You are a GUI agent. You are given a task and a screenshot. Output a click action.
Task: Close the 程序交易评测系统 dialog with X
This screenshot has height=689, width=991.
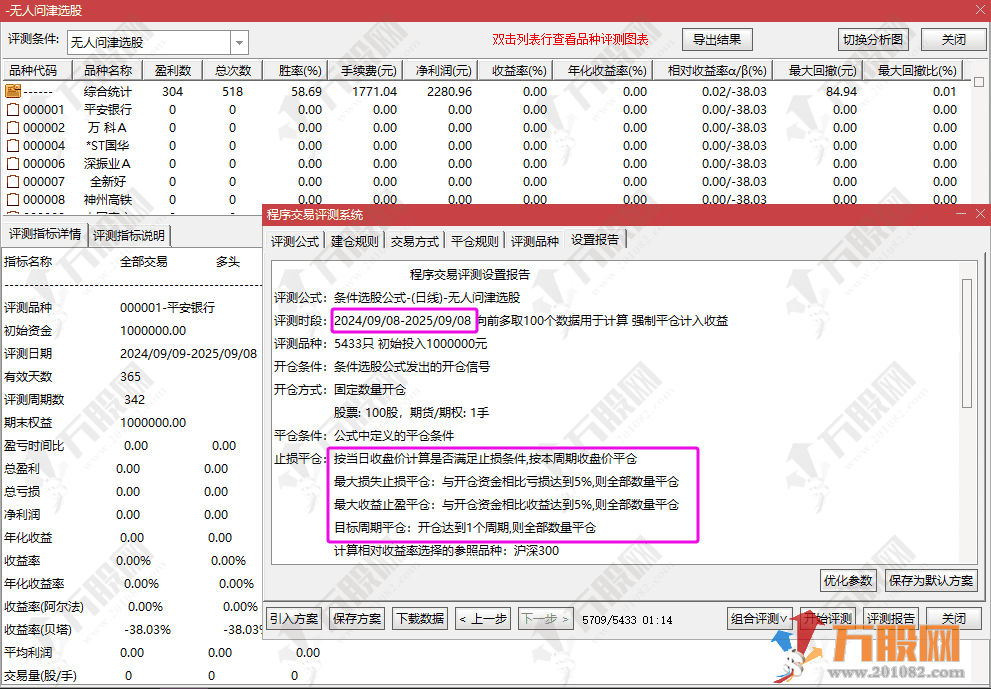click(980, 214)
